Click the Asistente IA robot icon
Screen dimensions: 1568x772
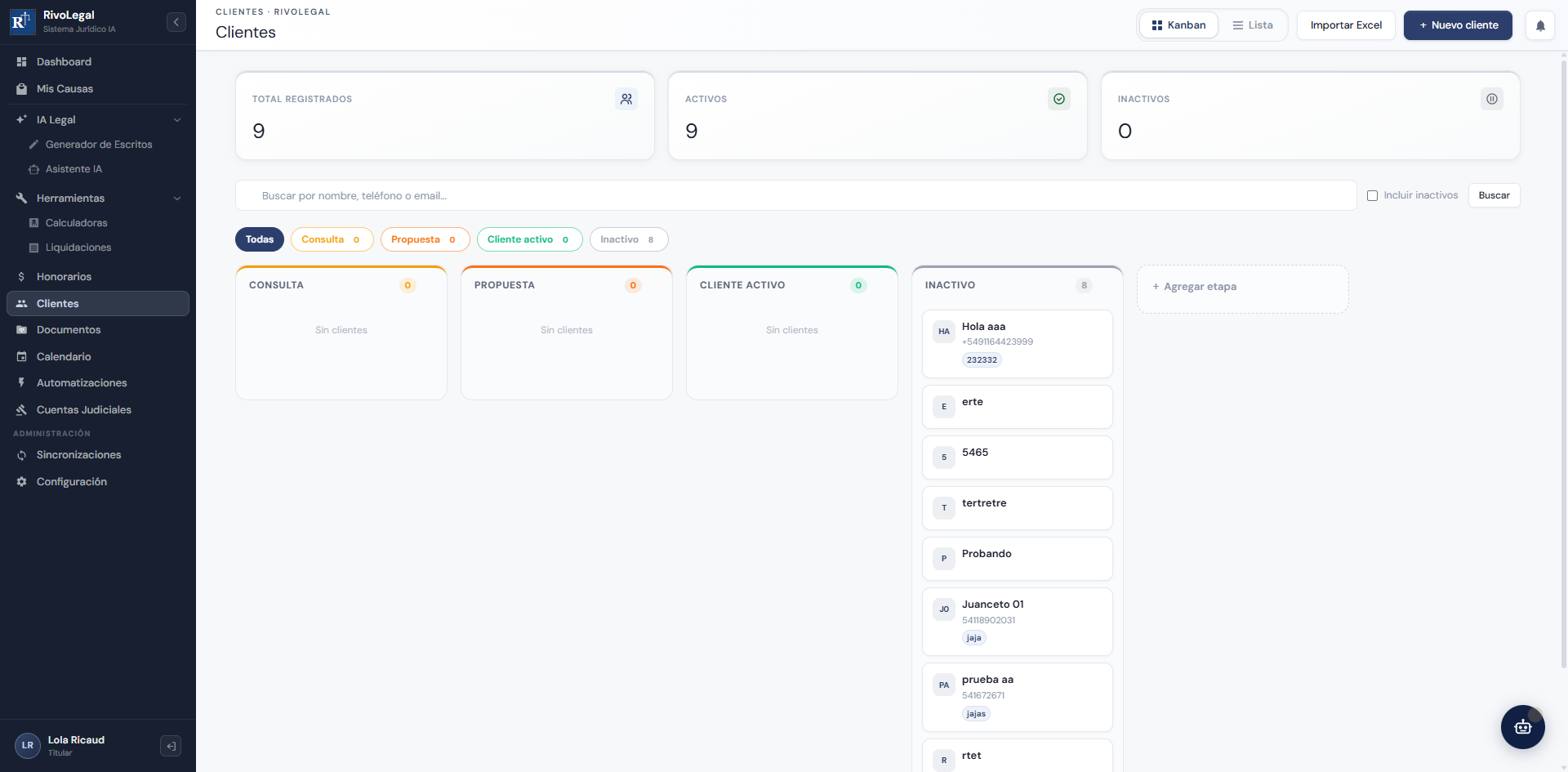[33, 169]
